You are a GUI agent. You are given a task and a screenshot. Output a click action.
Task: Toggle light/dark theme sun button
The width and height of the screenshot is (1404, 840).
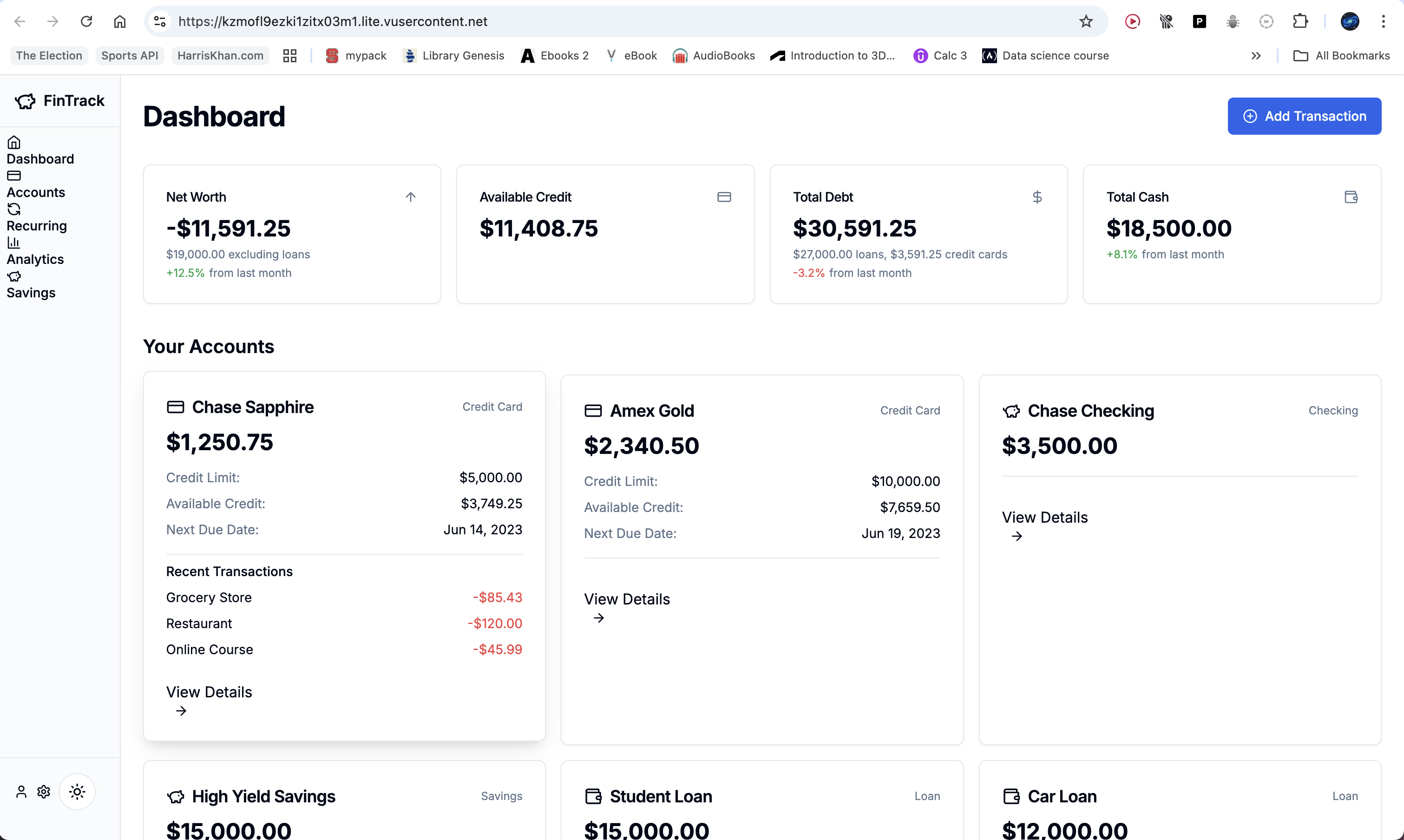[x=77, y=791]
